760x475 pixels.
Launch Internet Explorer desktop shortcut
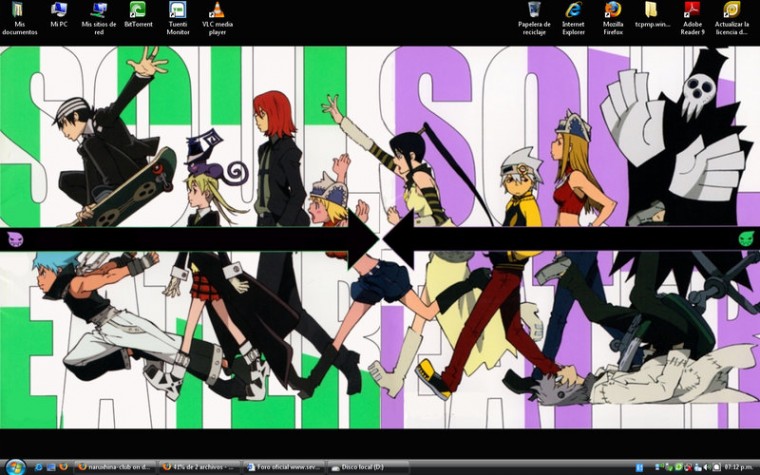tap(573, 19)
